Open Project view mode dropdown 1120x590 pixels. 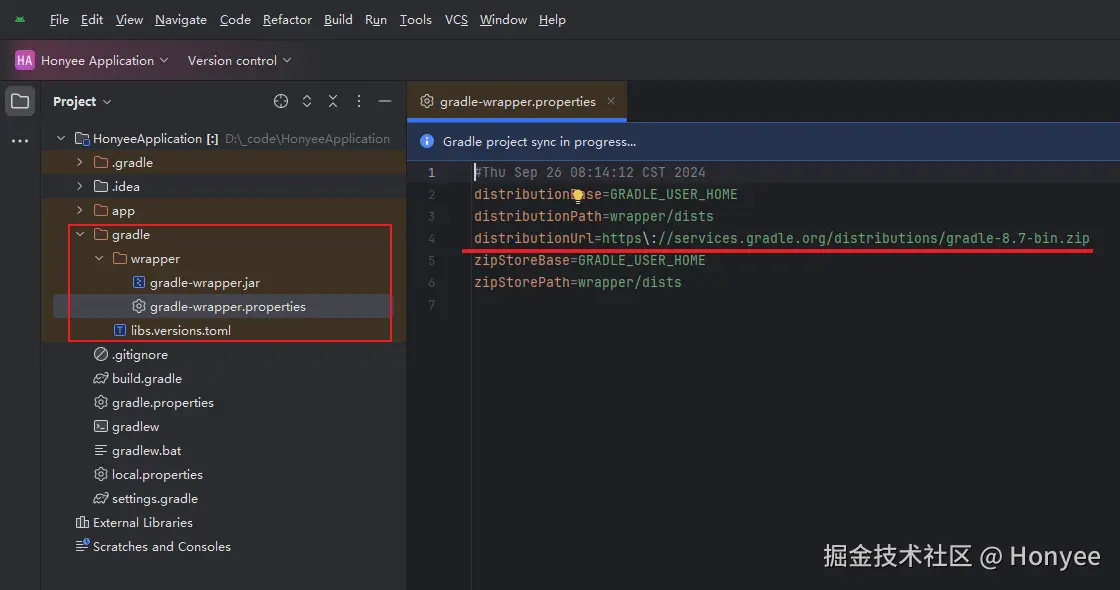[82, 101]
